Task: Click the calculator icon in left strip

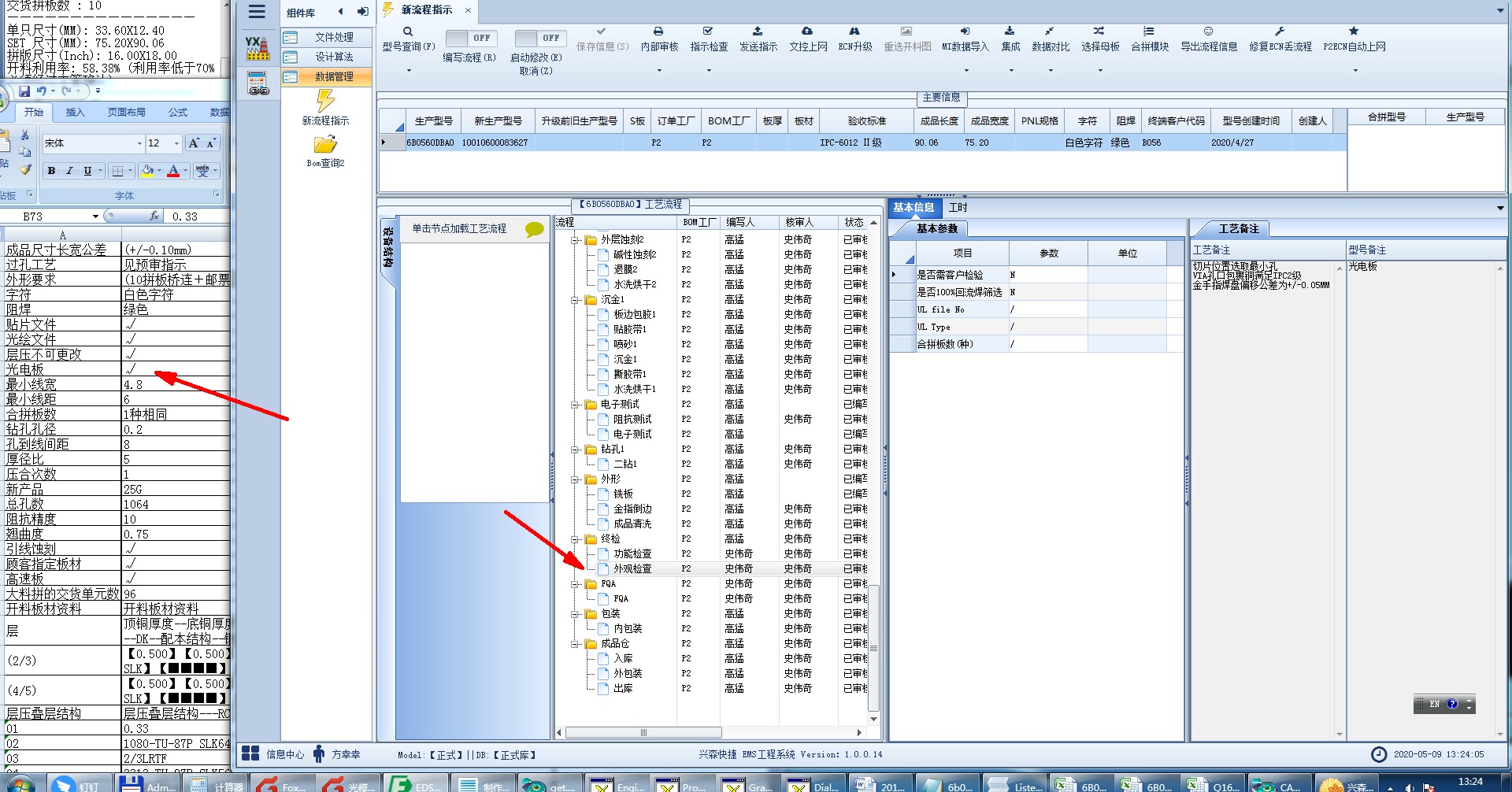Action: 258,83
